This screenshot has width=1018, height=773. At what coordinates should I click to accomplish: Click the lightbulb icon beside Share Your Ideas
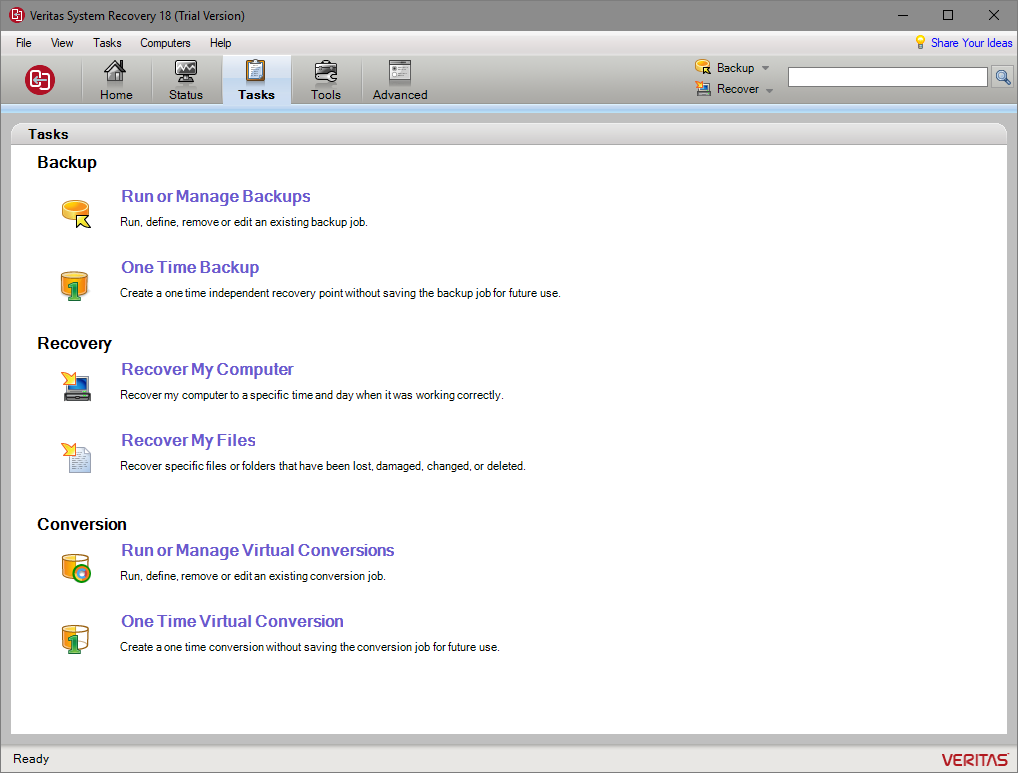point(920,42)
